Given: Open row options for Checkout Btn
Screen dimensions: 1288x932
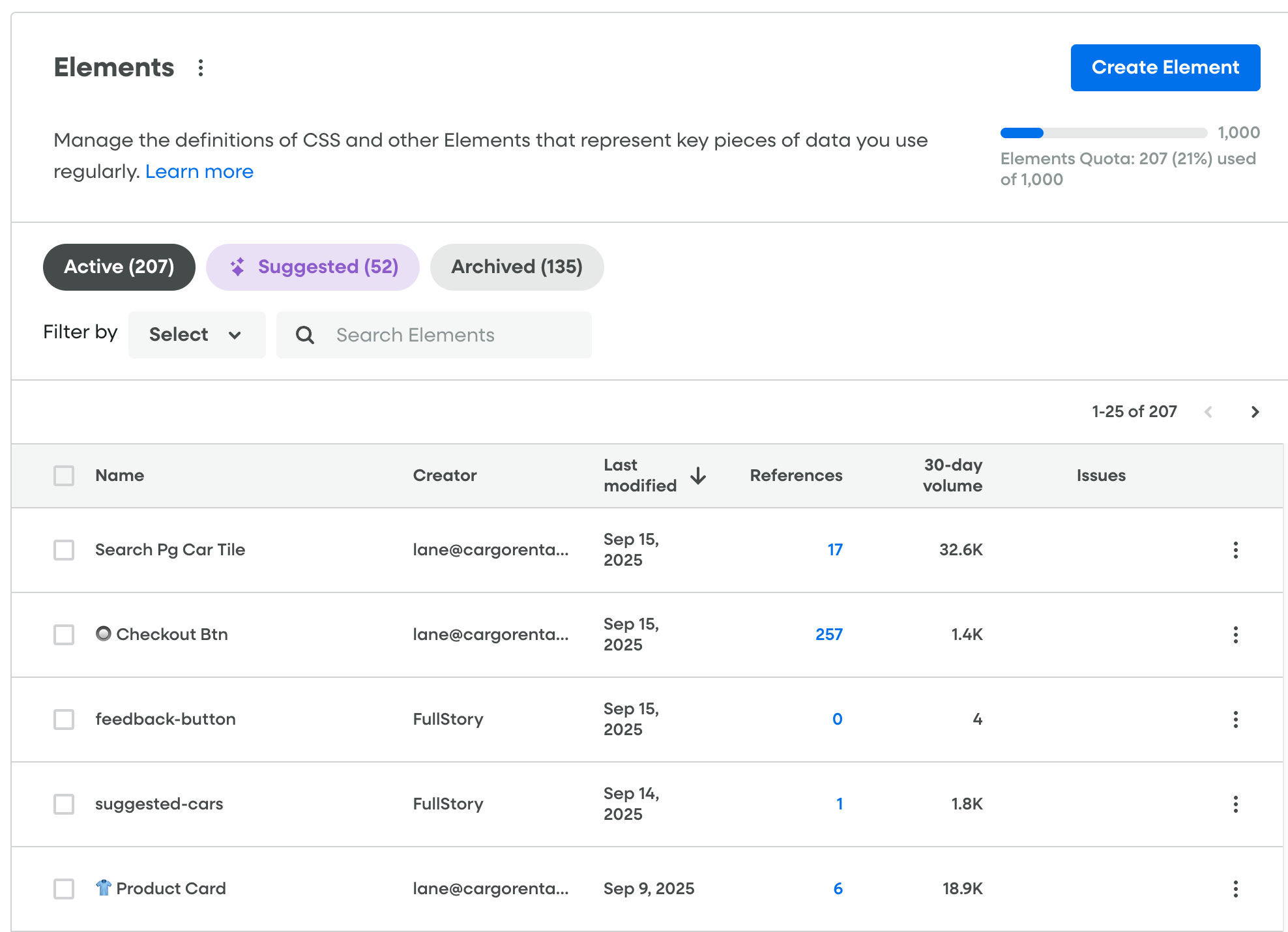Looking at the screenshot, I should 1235,635.
